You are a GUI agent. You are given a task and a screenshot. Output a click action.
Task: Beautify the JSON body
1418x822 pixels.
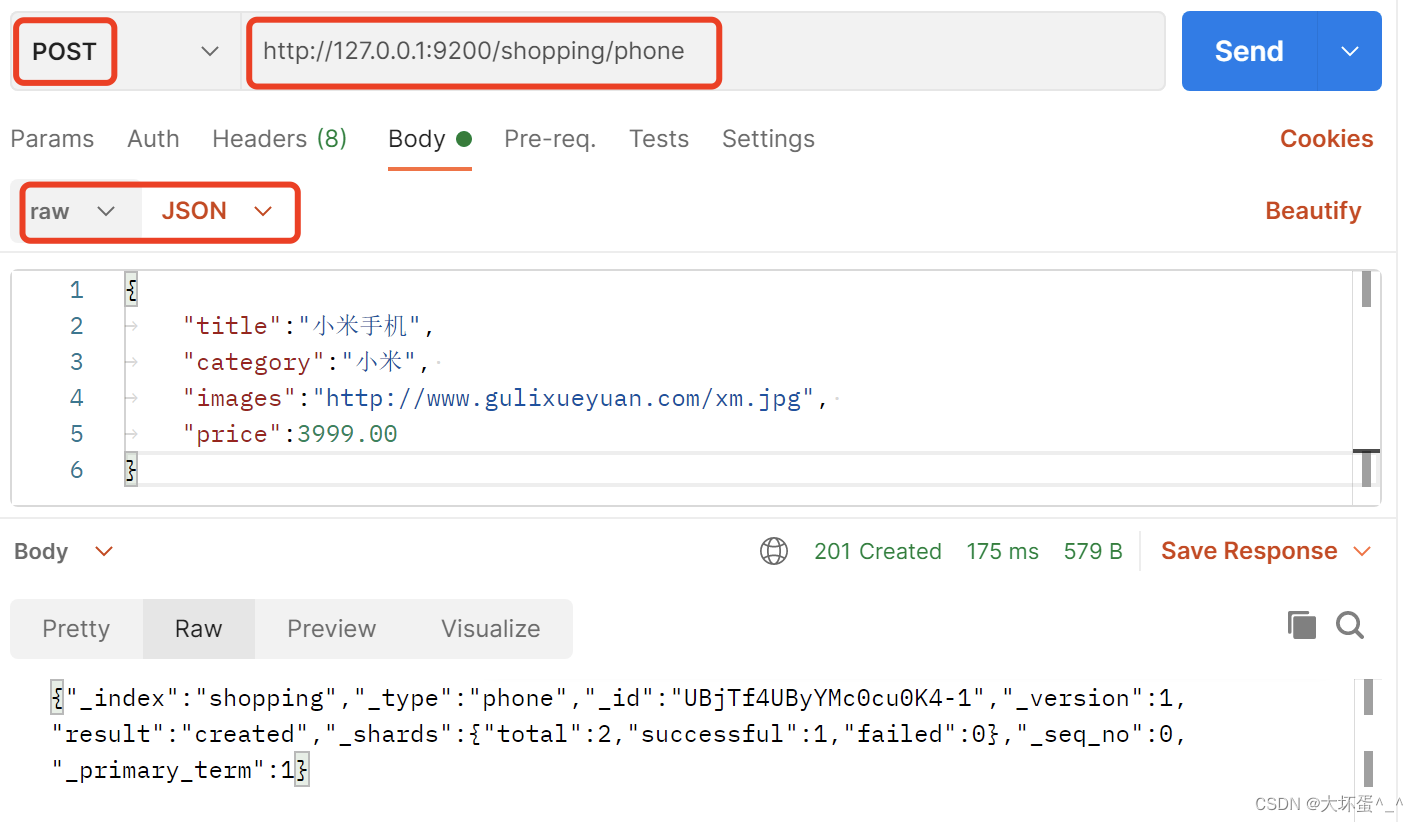tap(1313, 211)
